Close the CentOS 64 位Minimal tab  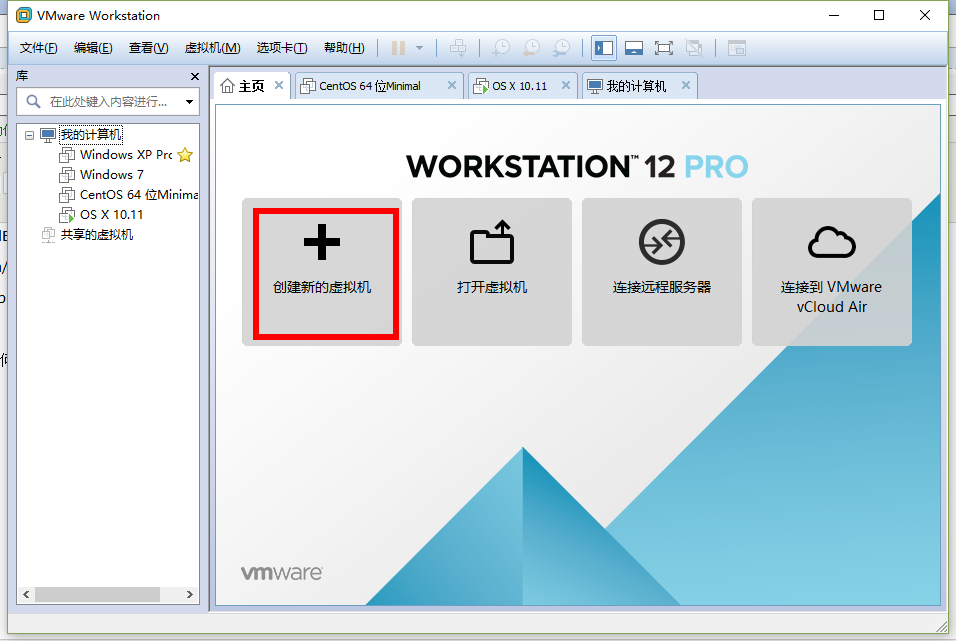pyautogui.click(x=452, y=85)
